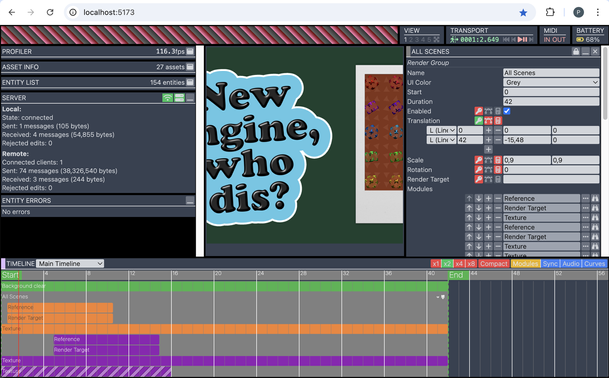
Task: Click binoculars icon beside first Reference module
Action: tap(595, 199)
